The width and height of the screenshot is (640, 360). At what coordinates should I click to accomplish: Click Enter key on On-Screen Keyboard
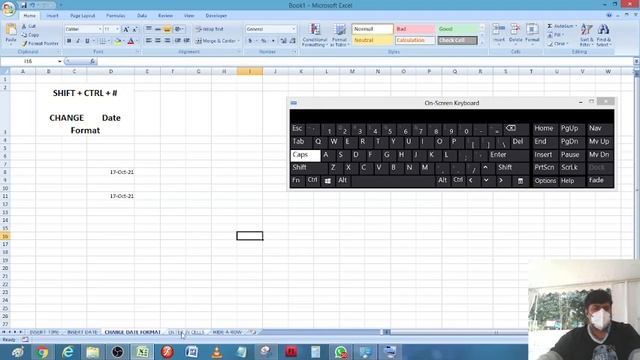508,155
